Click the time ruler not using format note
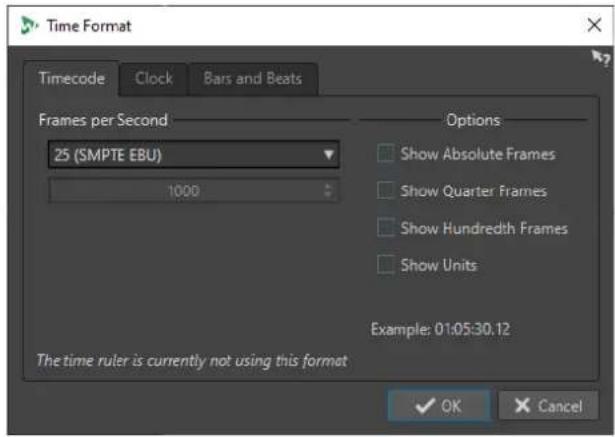The width and height of the screenshot is (615, 437). coord(192,361)
